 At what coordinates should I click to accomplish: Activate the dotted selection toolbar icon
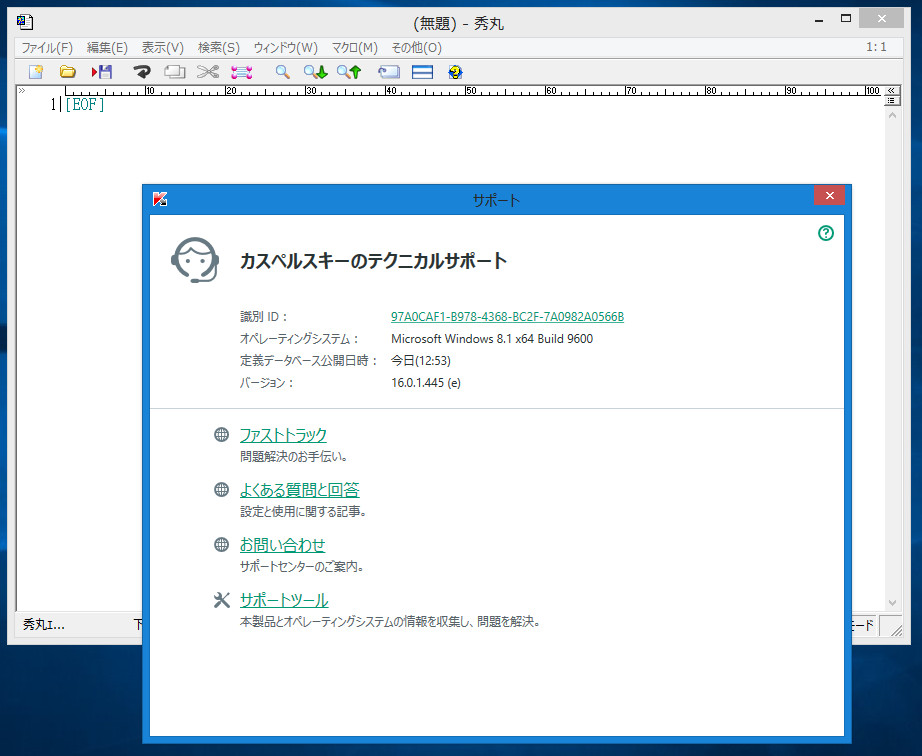tap(240, 71)
